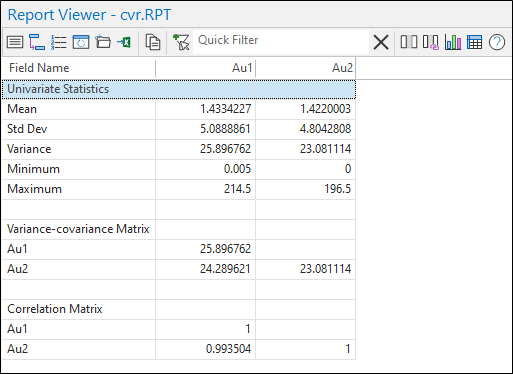The height and width of the screenshot is (374, 513).
Task: Click the Field Name column header
Action: pyautogui.click(x=79, y=68)
